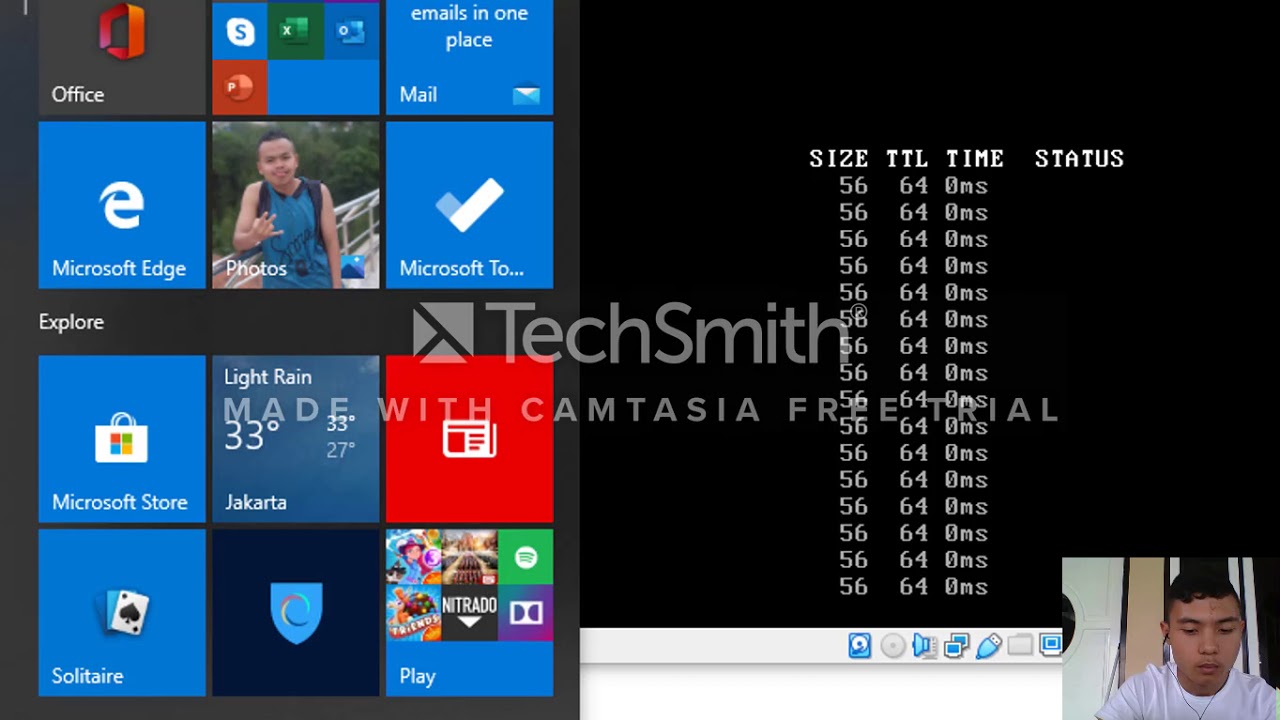Open Outlook in the Office apps tile

352,31
